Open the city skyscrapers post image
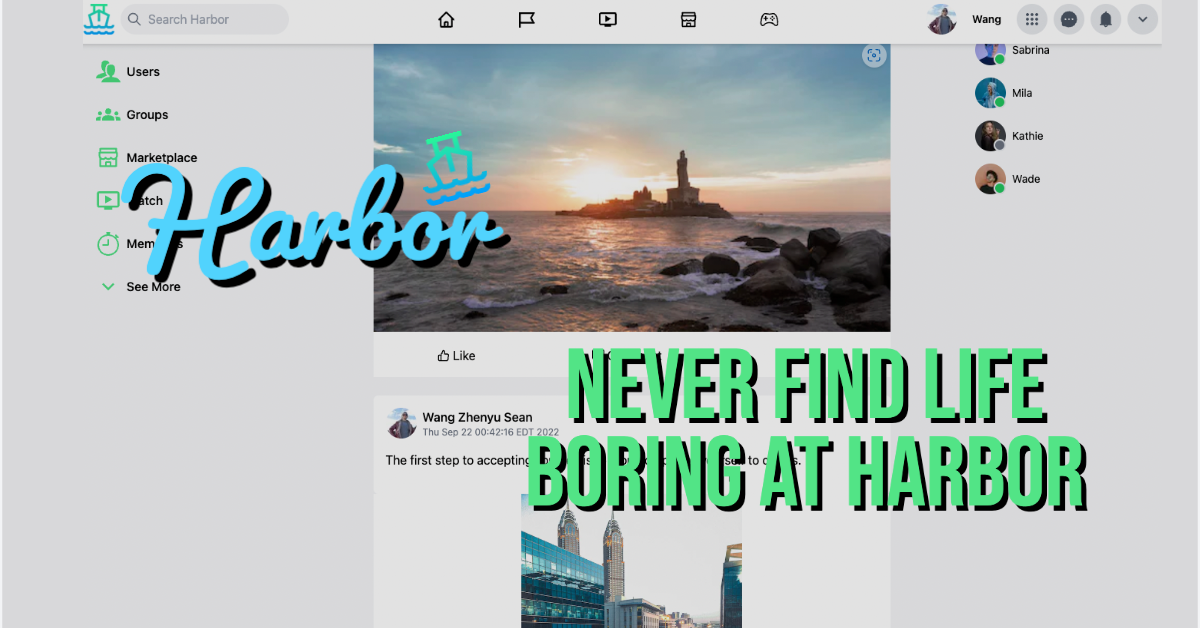 pyautogui.click(x=631, y=560)
